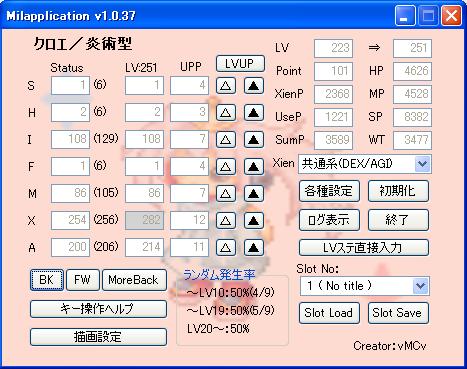
Task: Open LVステ直接入力 direct input
Action: tap(364, 247)
